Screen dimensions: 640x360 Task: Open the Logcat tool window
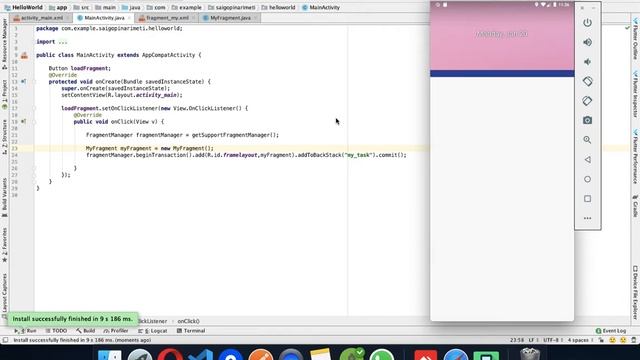[x=153, y=331]
